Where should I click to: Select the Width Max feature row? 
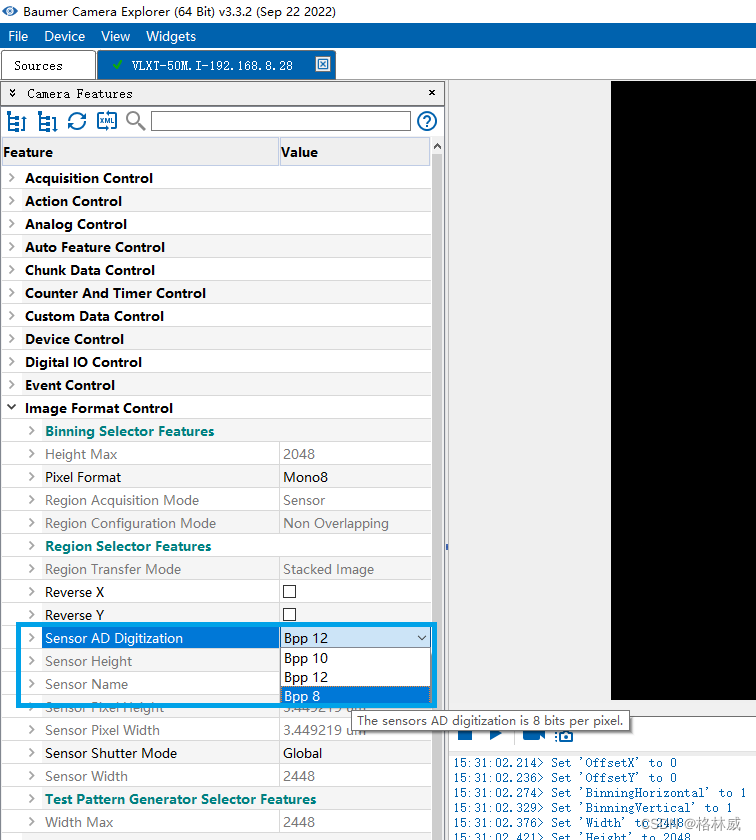pyautogui.click(x=216, y=822)
